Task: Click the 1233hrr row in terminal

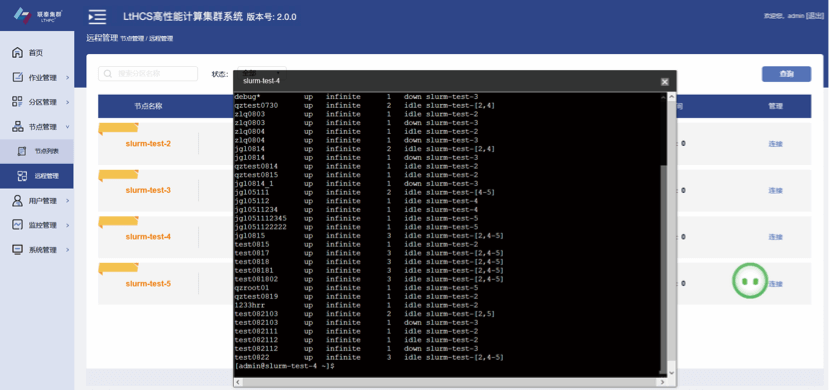Action: point(356,305)
